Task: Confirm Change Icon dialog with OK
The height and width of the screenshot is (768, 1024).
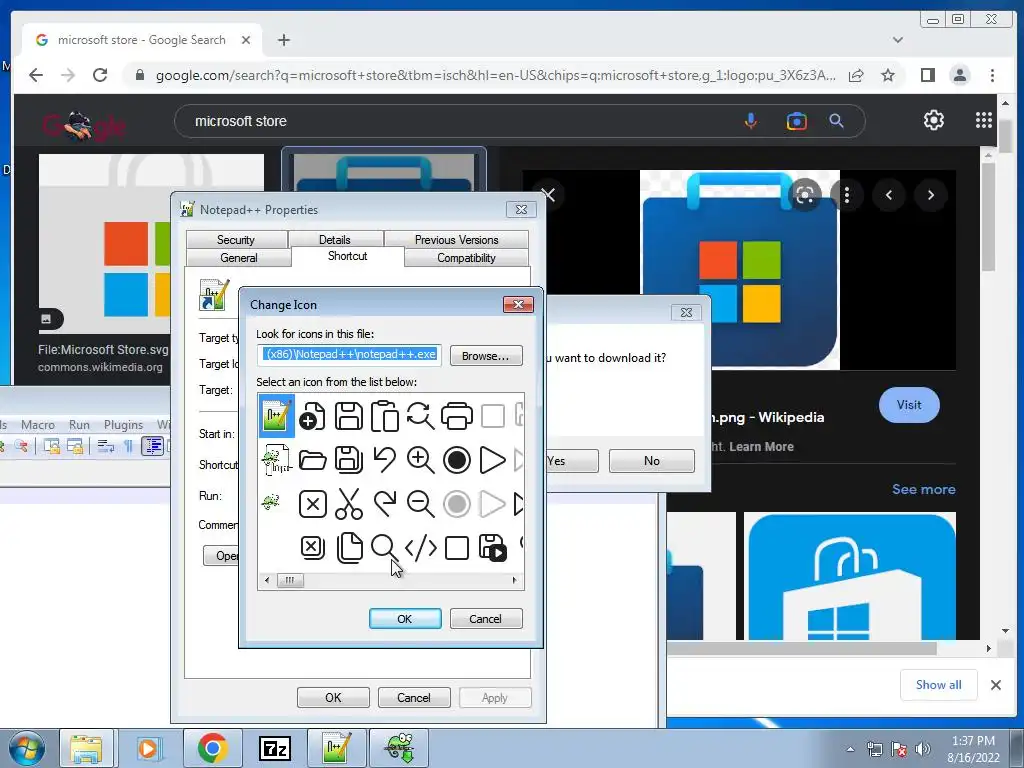Action: [405, 618]
